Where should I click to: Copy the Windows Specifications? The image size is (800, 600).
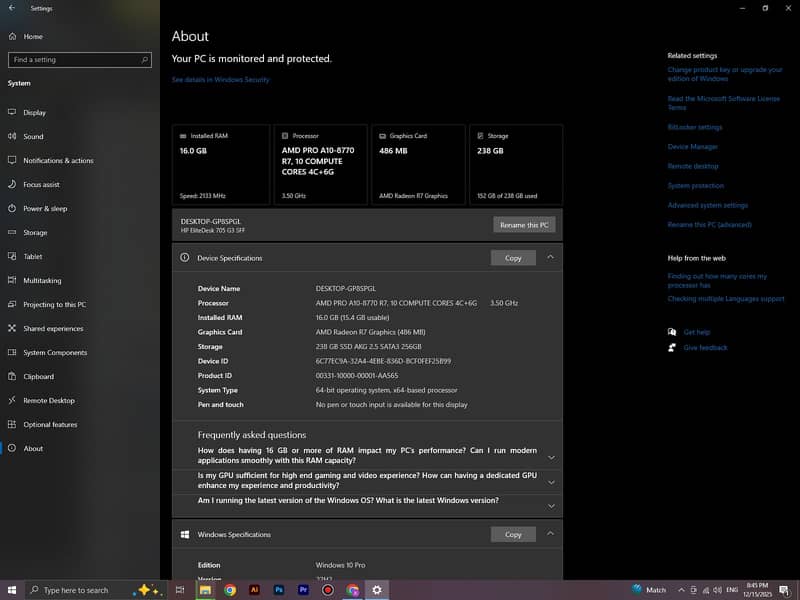[x=513, y=534]
